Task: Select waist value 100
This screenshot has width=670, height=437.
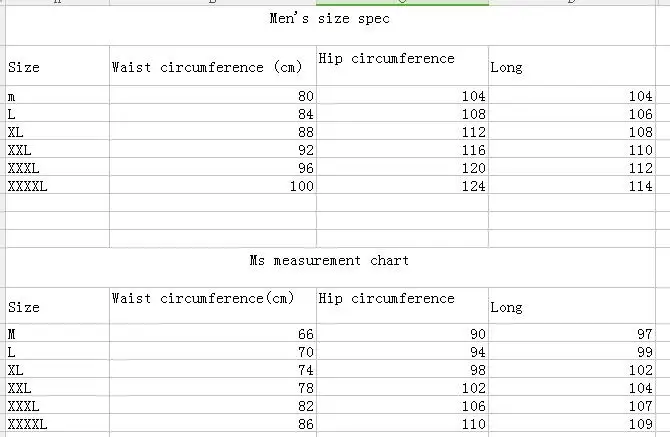Action: coord(213,185)
